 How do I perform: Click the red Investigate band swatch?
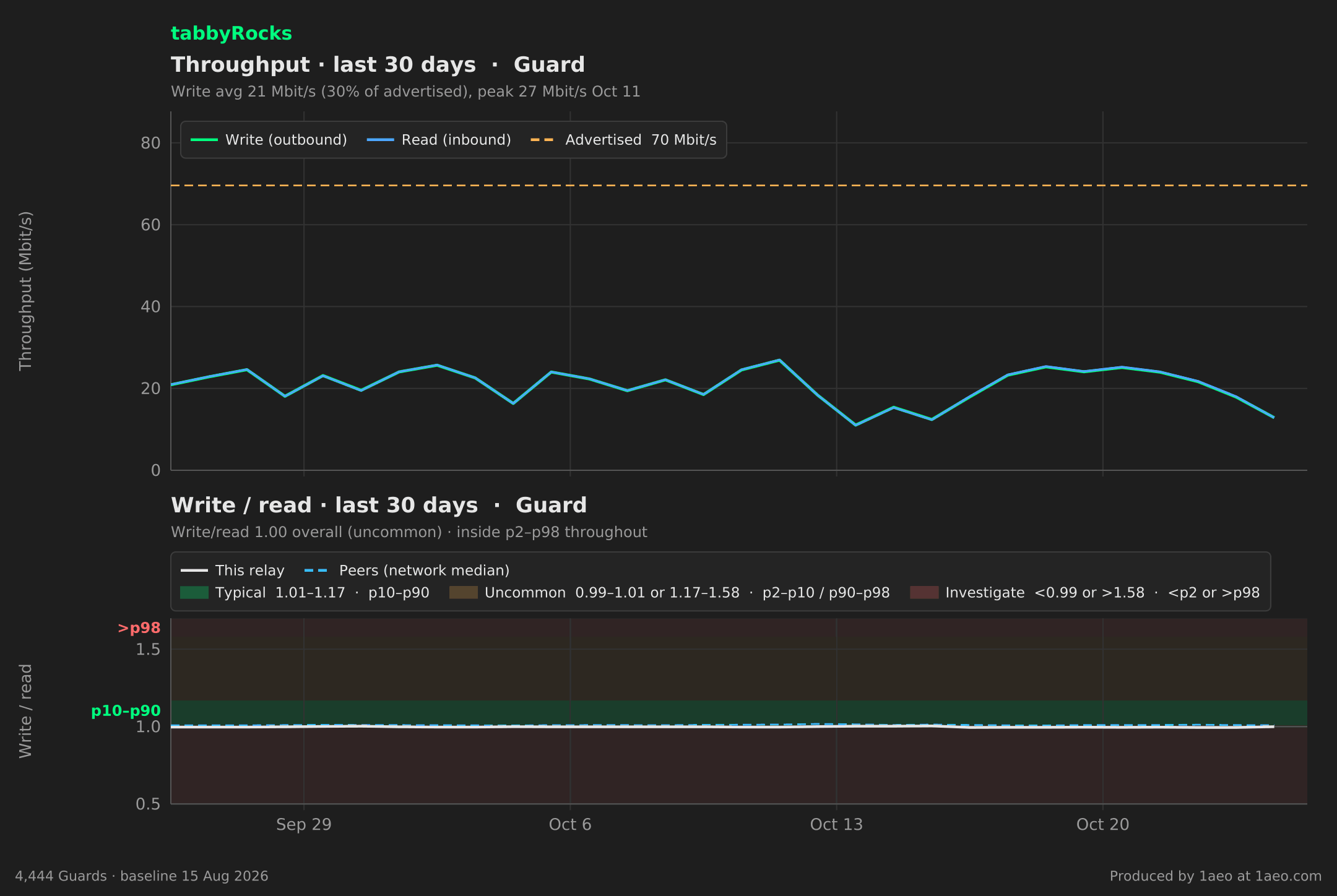click(x=924, y=593)
